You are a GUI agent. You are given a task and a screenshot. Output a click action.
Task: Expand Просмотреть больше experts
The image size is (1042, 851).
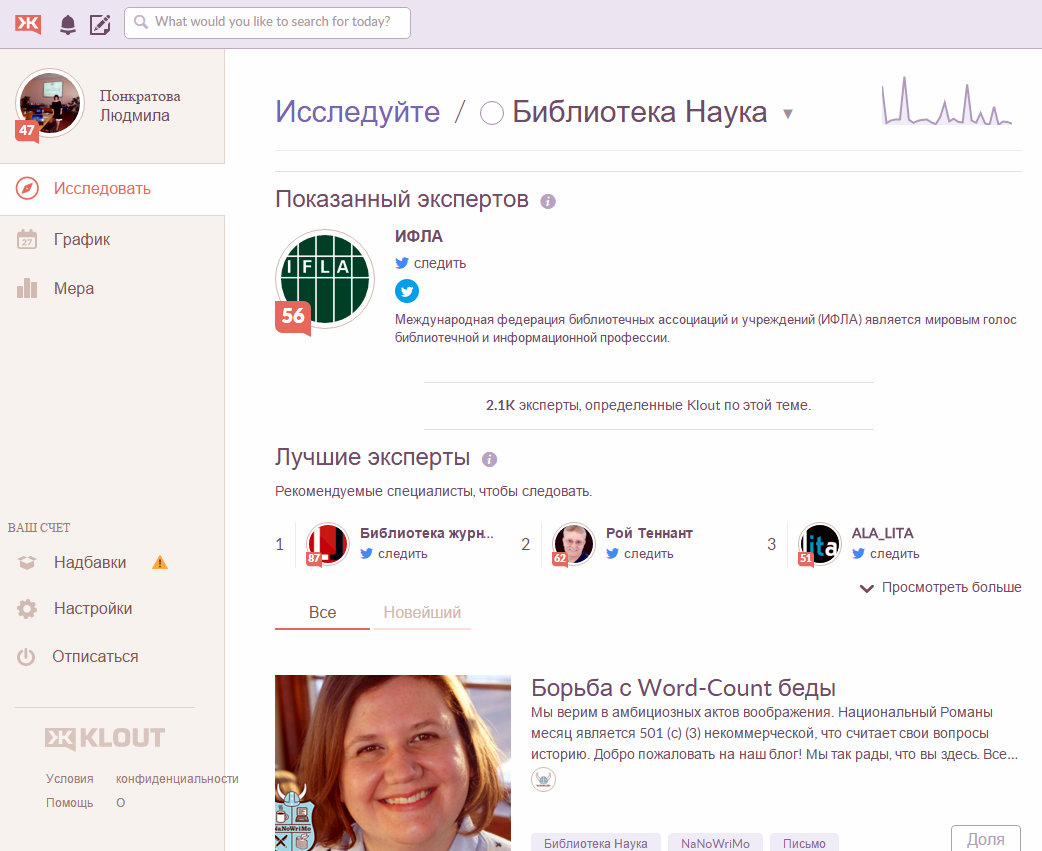940,587
